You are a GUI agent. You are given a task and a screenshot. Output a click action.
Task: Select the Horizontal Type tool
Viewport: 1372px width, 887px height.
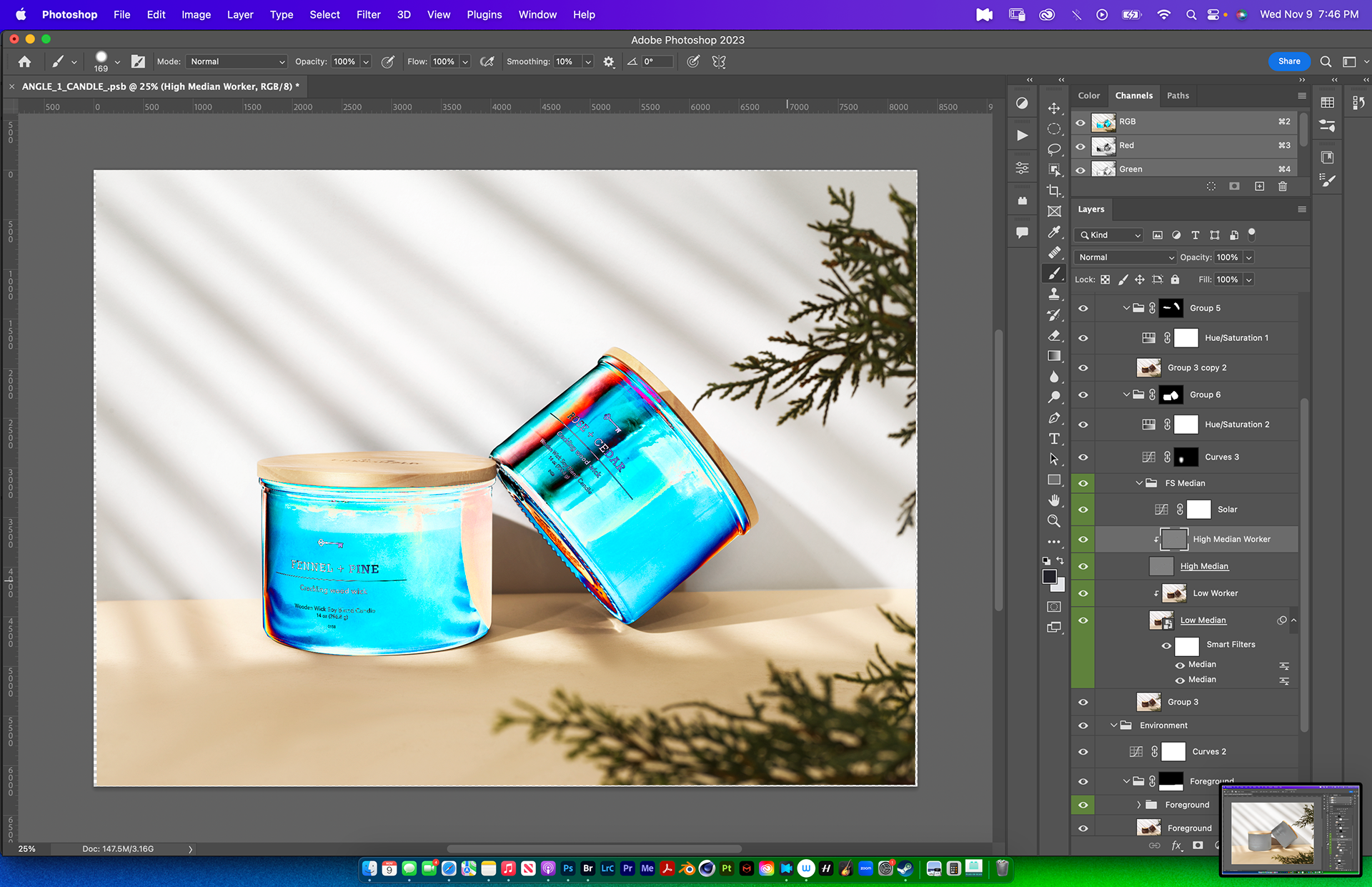tap(1054, 439)
